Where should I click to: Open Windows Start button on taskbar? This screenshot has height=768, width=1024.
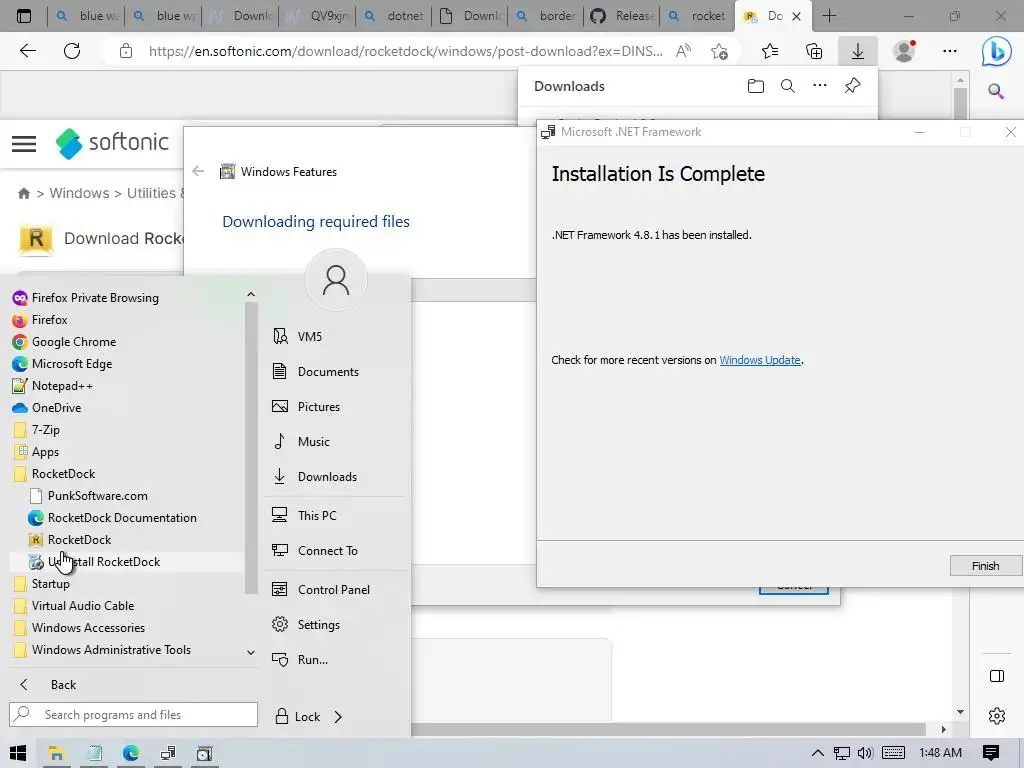pyautogui.click(x=18, y=753)
